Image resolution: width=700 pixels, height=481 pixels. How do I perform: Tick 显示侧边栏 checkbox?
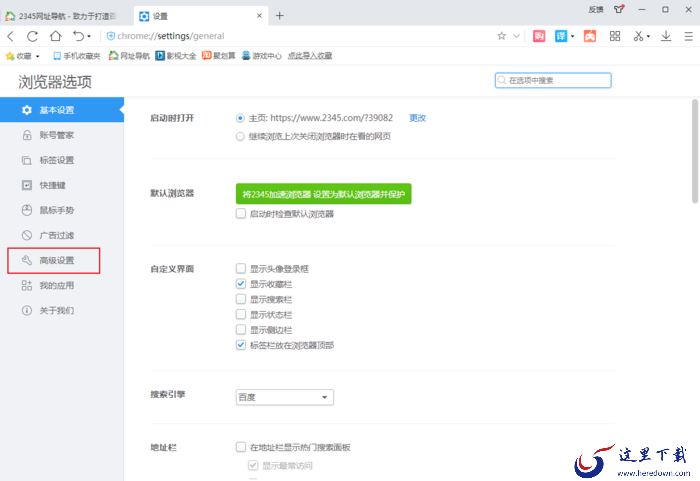tap(241, 330)
